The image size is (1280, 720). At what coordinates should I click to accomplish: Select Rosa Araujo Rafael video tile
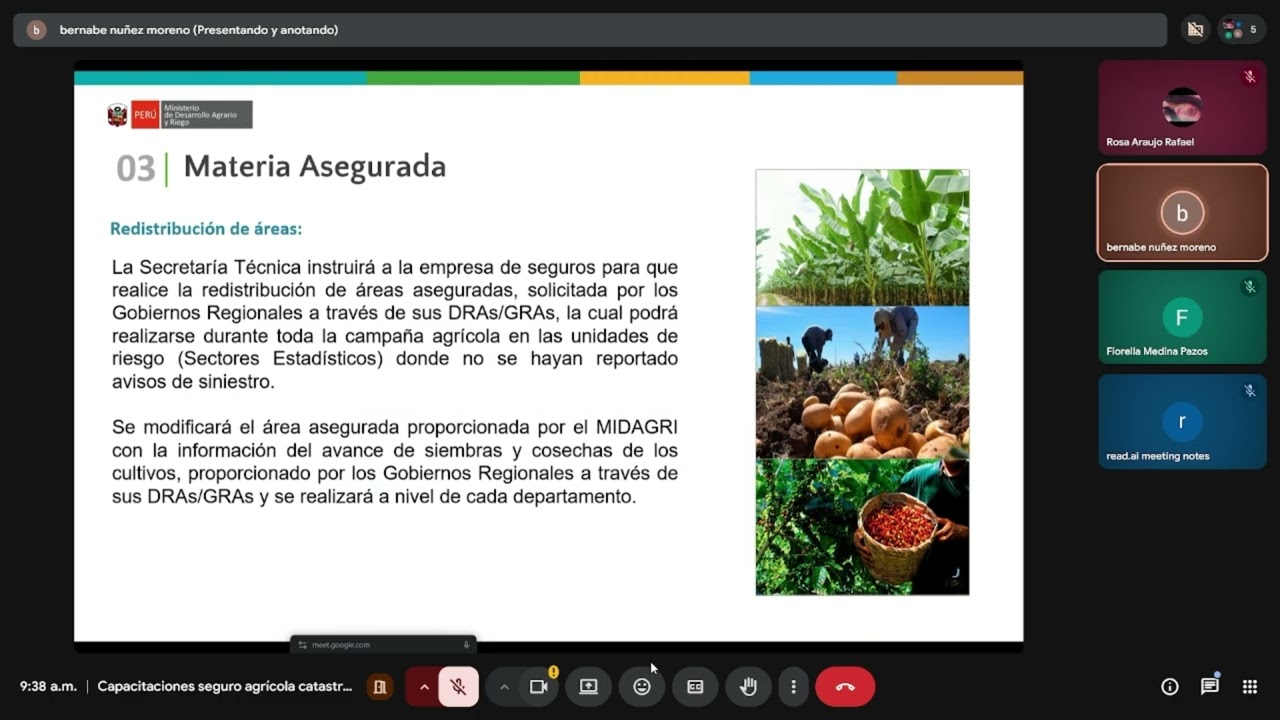point(1183,108)
